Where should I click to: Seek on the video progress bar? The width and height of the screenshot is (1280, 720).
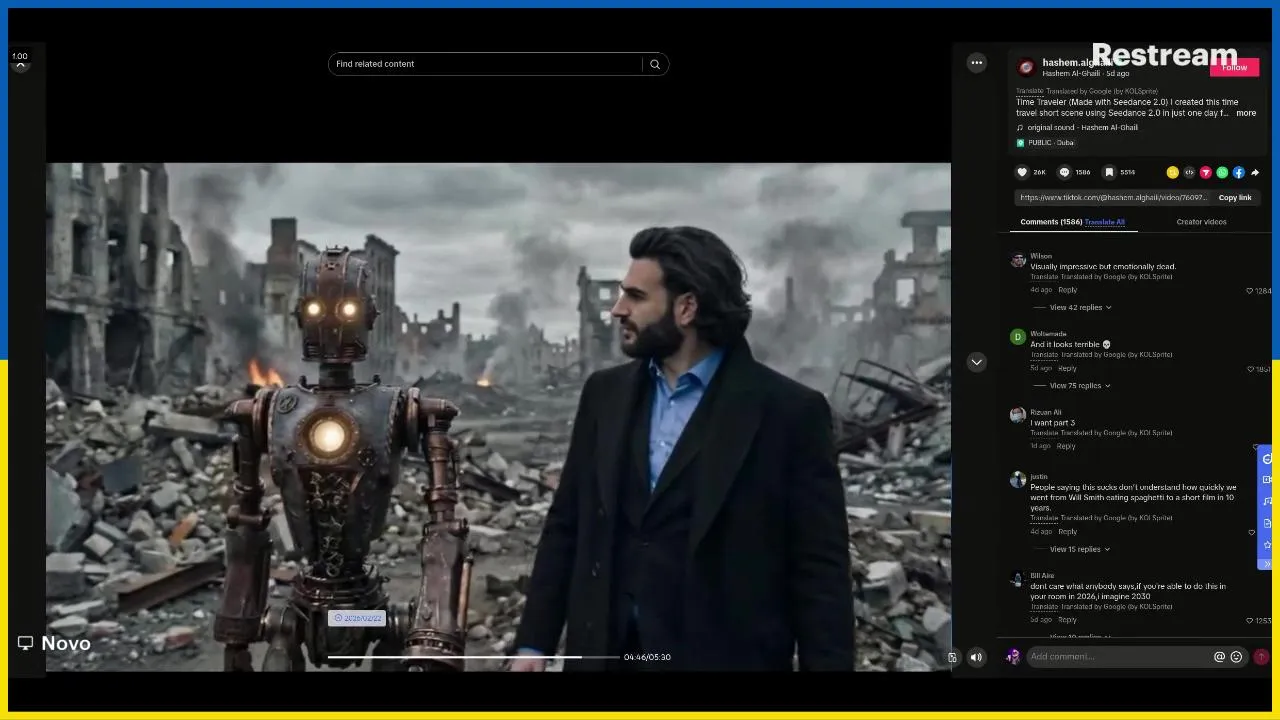(473, 657)
